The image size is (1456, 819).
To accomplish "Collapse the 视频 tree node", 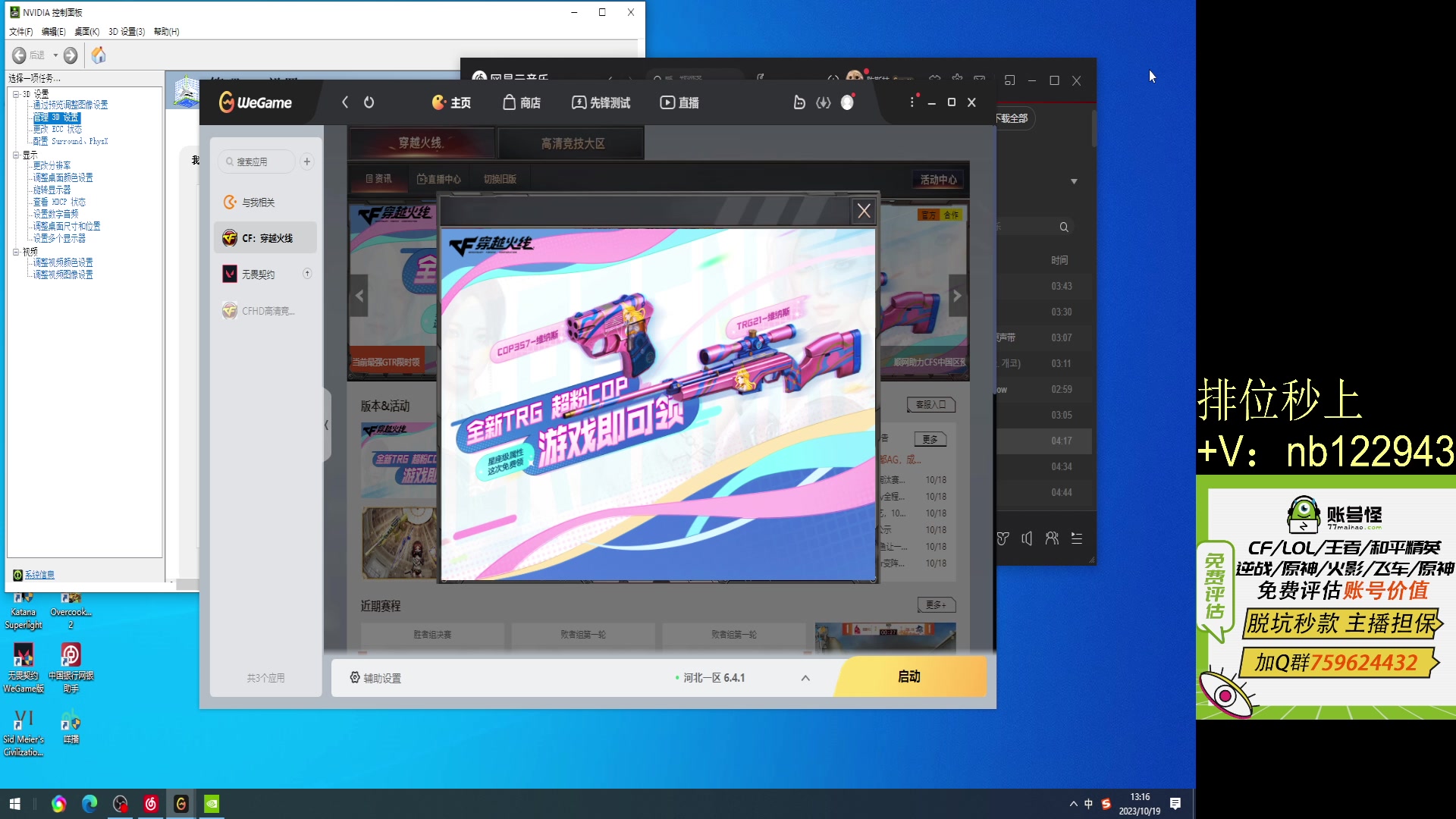I will point(16,252).
